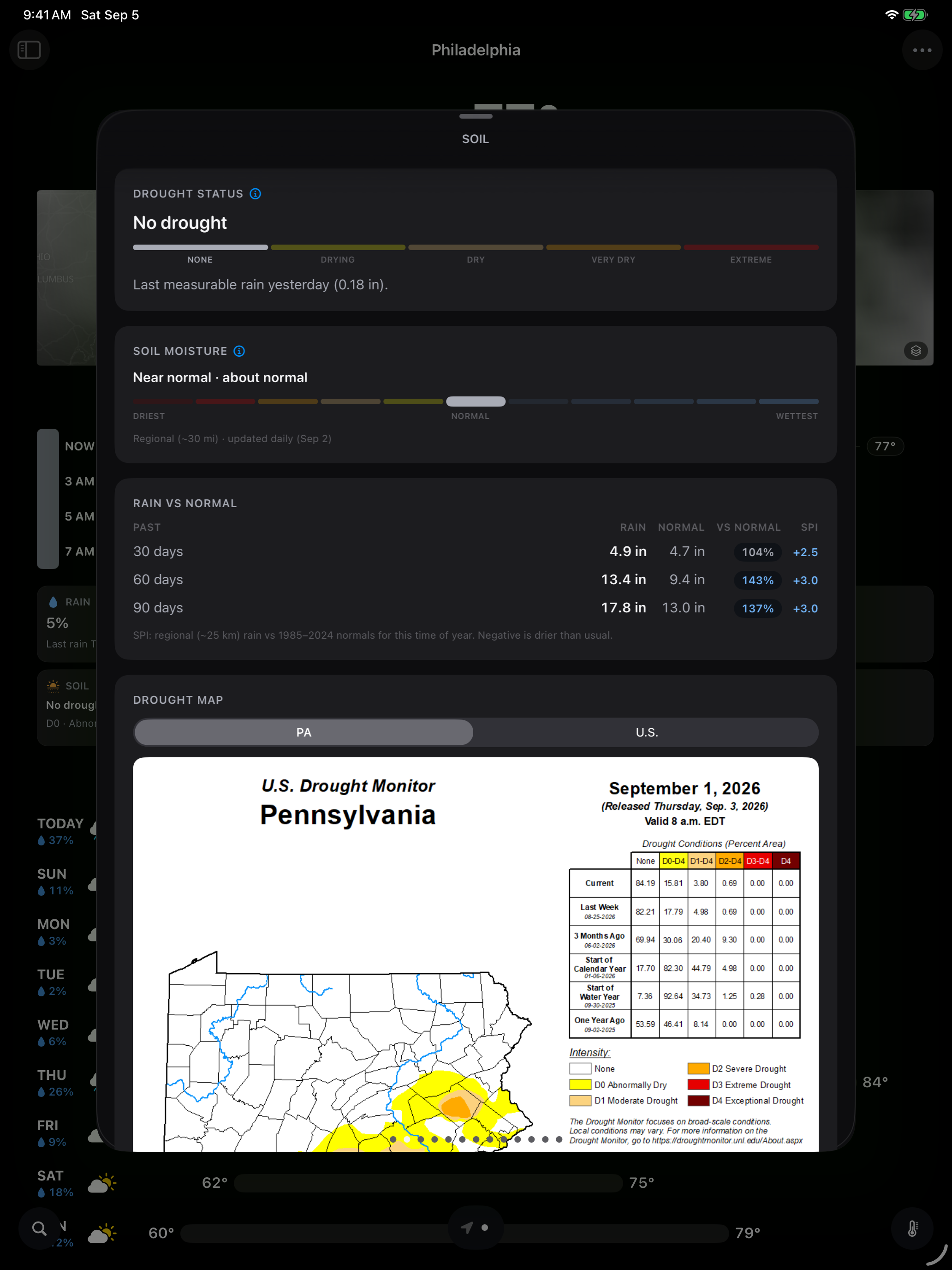Image resolution: width=952 pixels, height=1270 pixels.
Task: Tap the 30 days rainfall row
Action: [476, 552]
